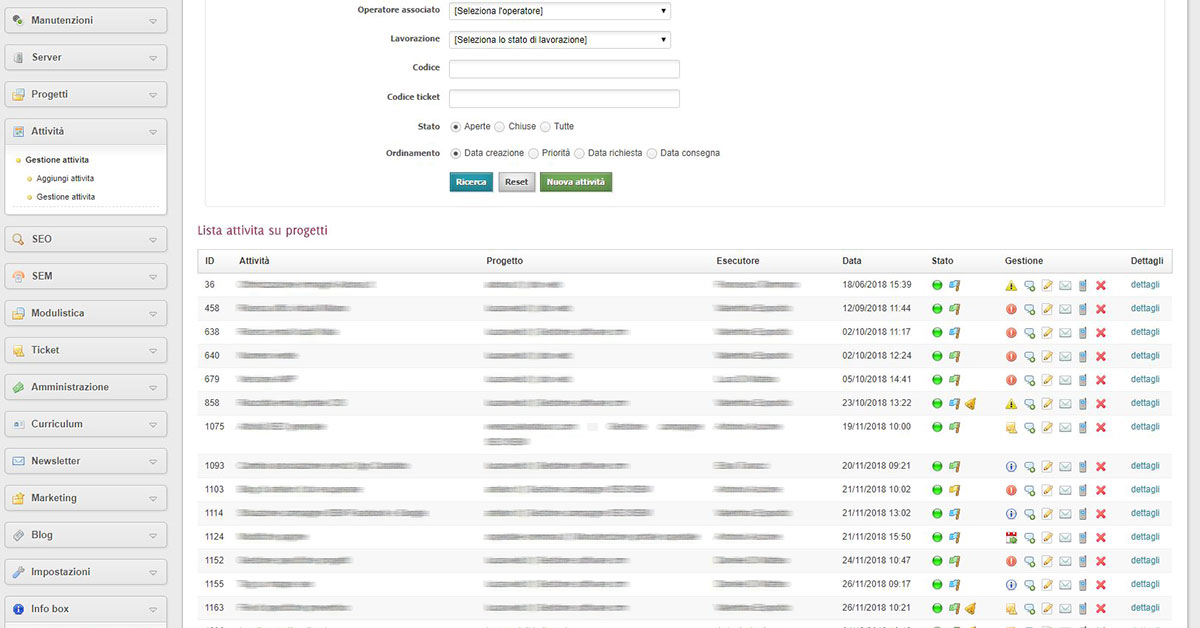Click the red alert icon in row 1103
Screen dimensions: 1200x628
(x=1011, y=490)
